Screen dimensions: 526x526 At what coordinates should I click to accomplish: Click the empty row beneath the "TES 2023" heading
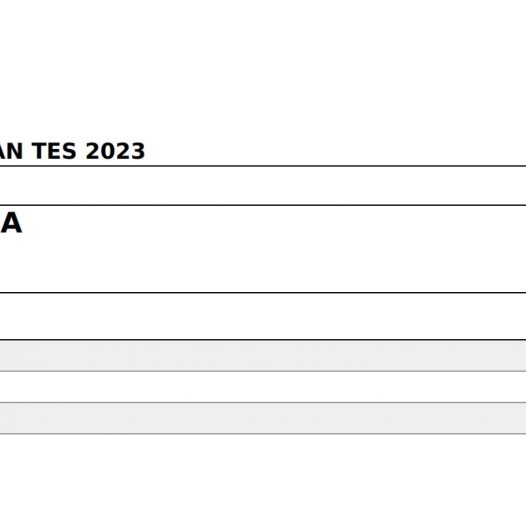point(263,186)
